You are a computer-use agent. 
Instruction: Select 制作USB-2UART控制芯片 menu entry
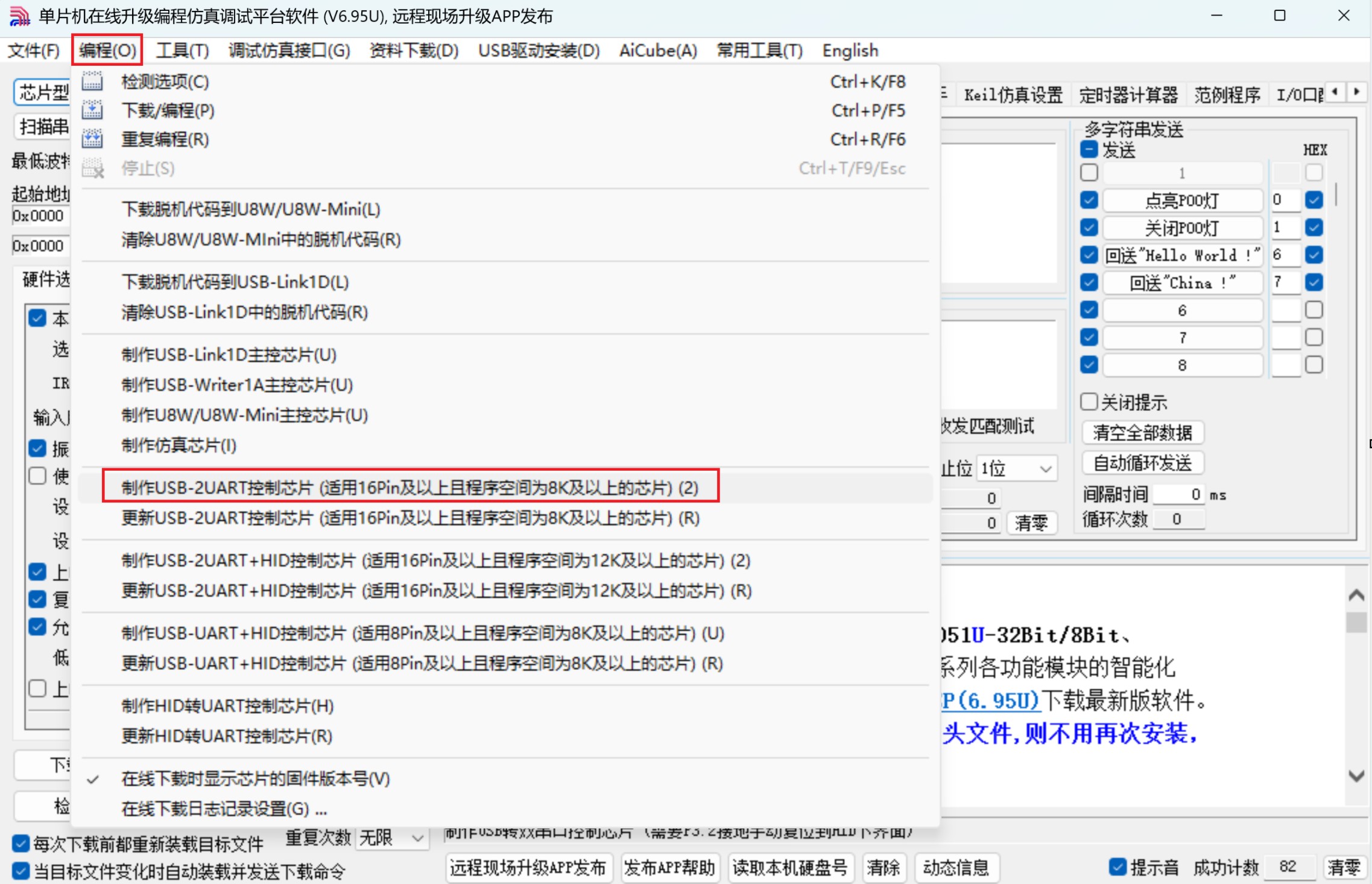(x=409, y=487)
